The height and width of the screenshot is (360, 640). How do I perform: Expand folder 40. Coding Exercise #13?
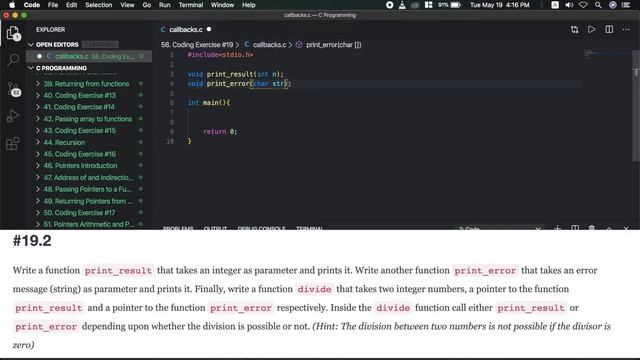[38, 95]
